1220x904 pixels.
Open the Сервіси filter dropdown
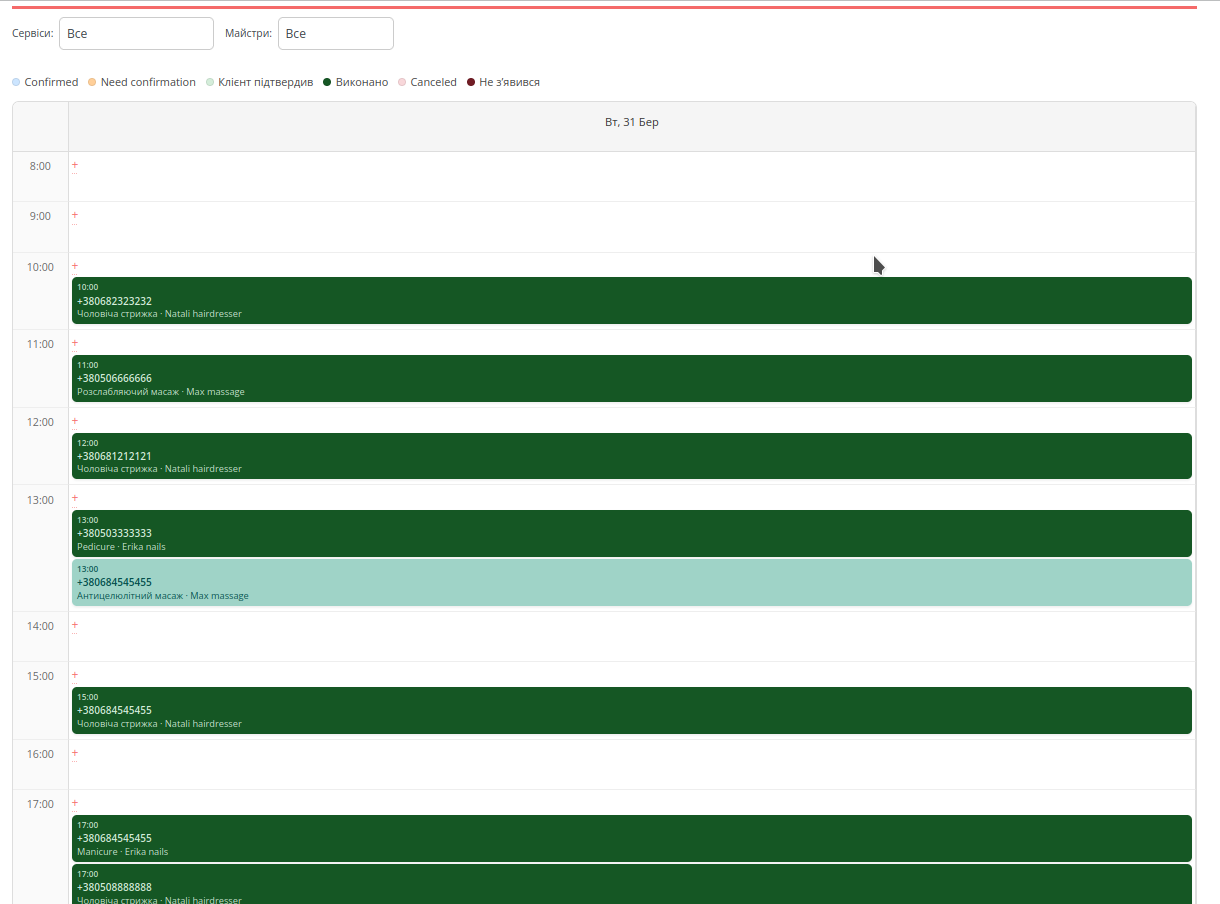136,33
